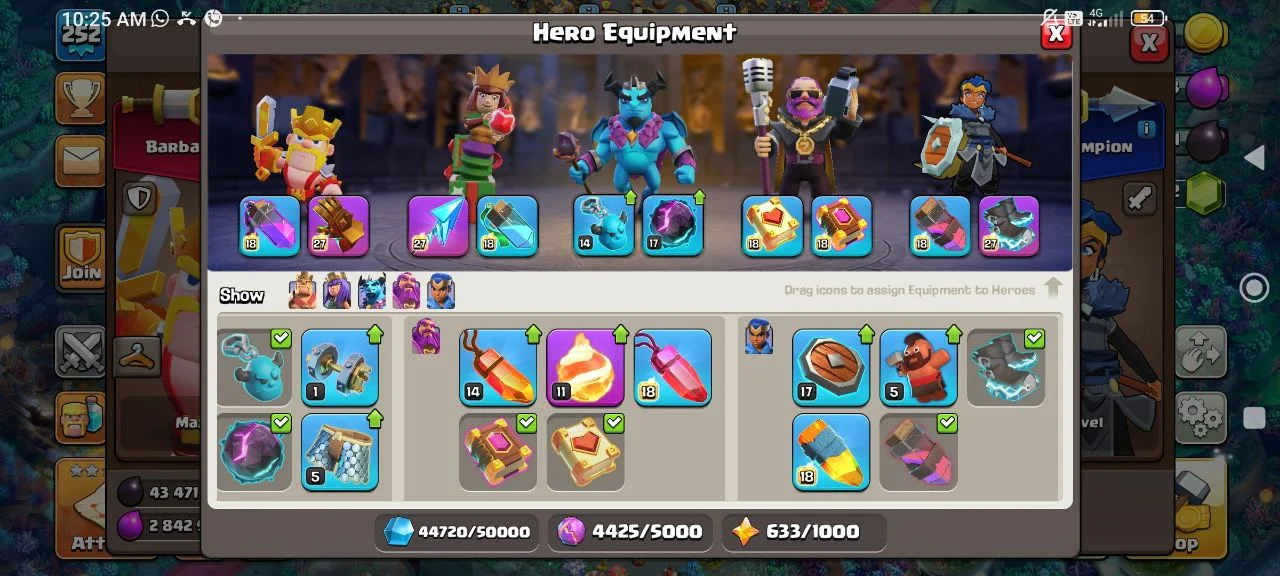Tap the equipped dark orb in the list
The height and width of the screenshot is (576, 1280).
pos(254,452)
